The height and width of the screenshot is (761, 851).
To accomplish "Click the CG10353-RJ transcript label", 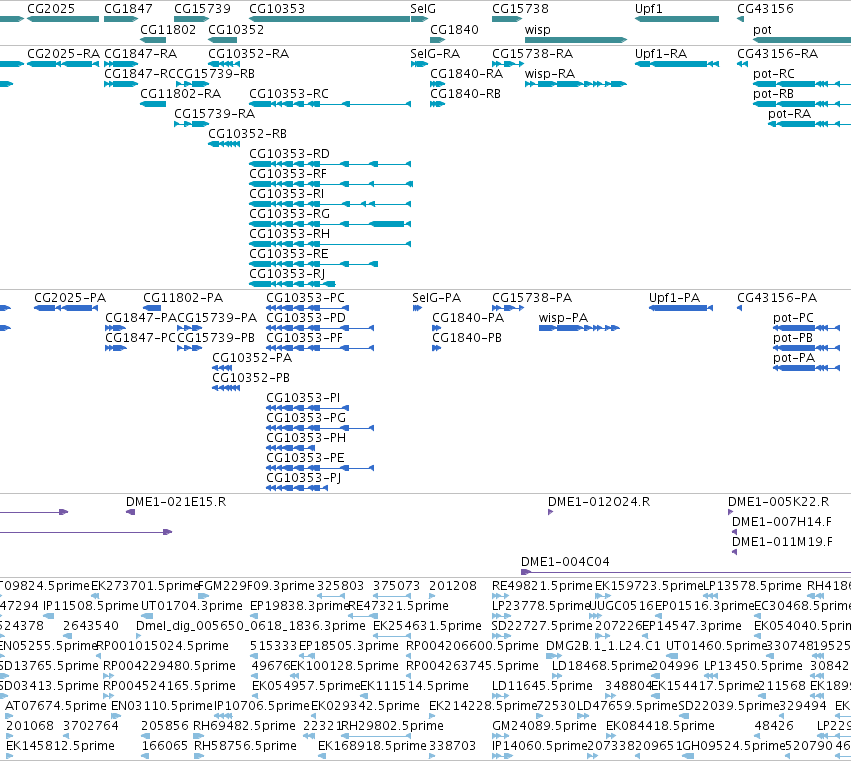I will [x=287, y=274].
